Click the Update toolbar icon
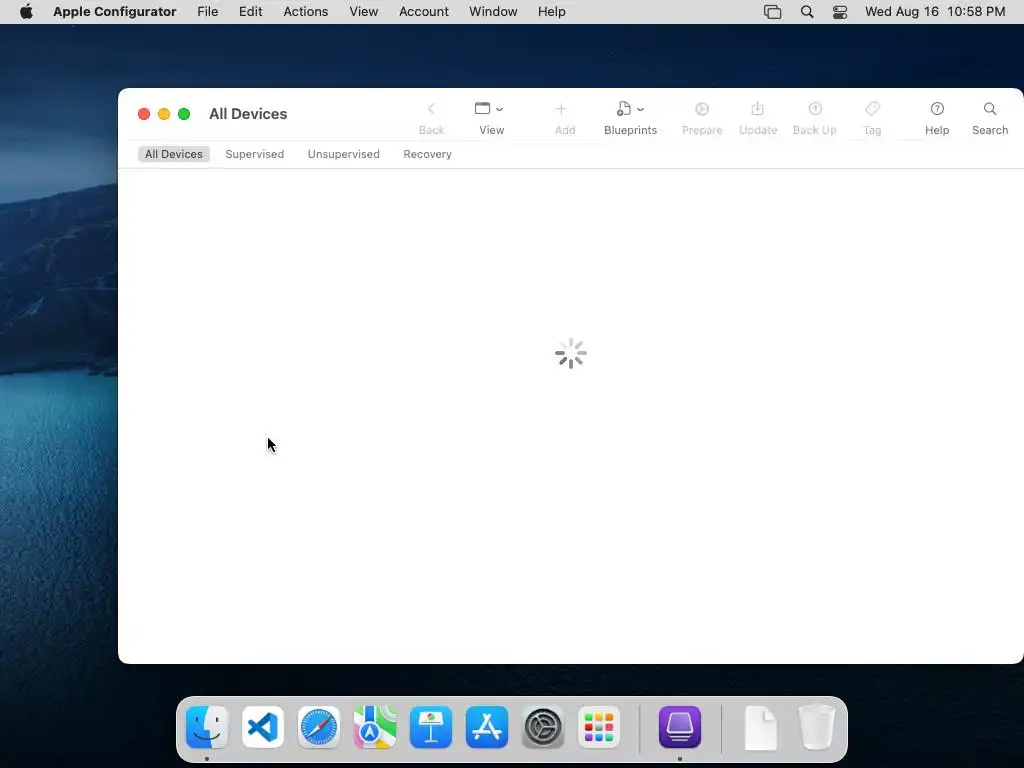The height and width of the screenshot is (768, 1024). [758, 109]
